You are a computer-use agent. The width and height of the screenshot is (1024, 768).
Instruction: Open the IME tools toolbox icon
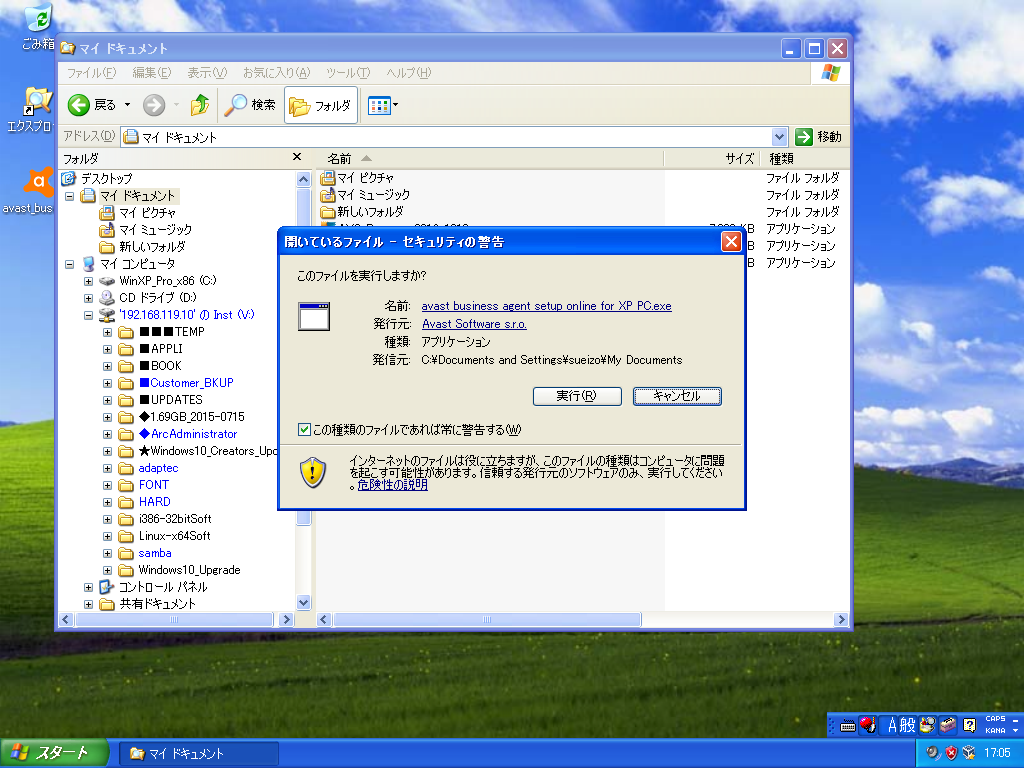pos(948,725)
